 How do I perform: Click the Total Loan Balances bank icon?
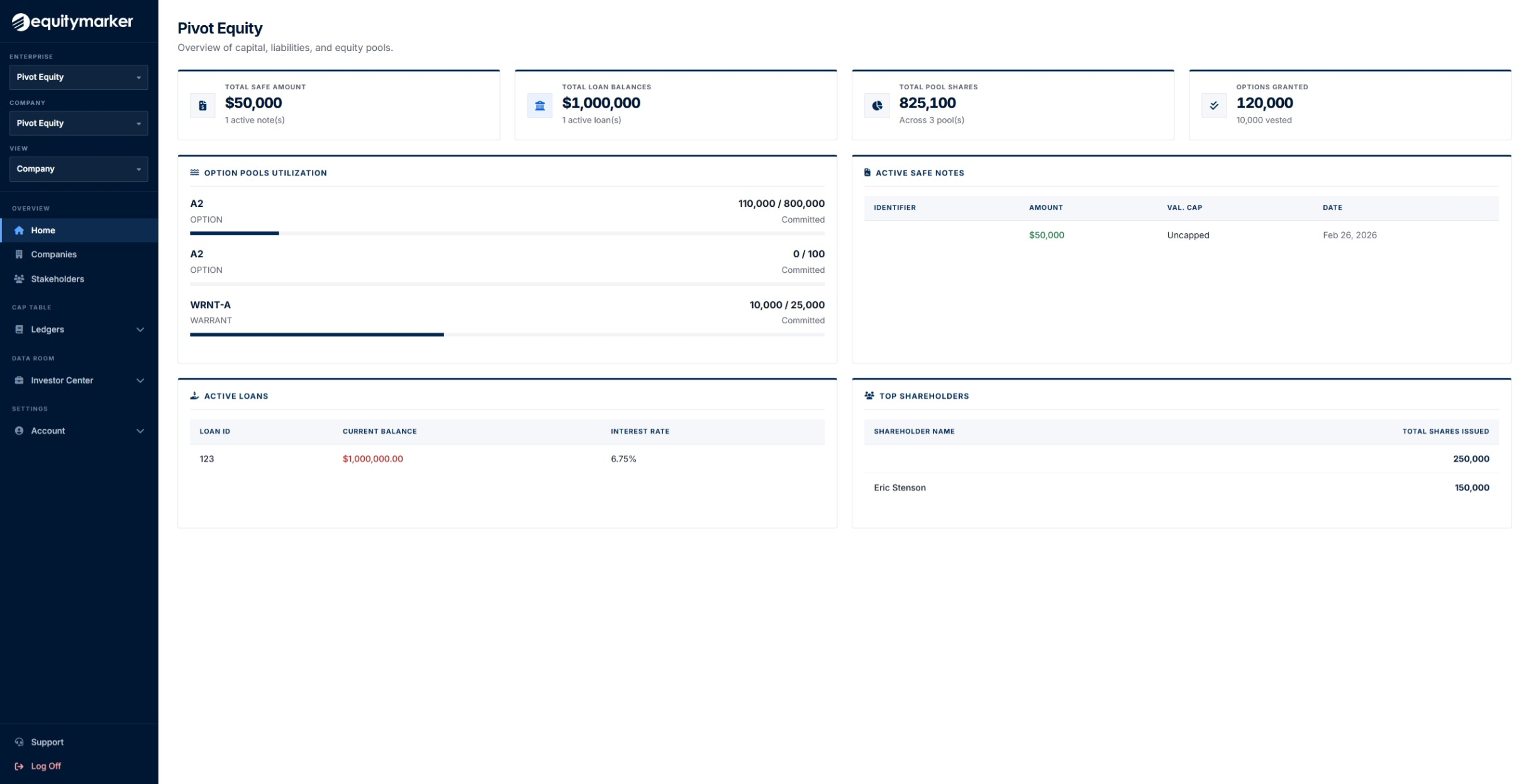540,106
